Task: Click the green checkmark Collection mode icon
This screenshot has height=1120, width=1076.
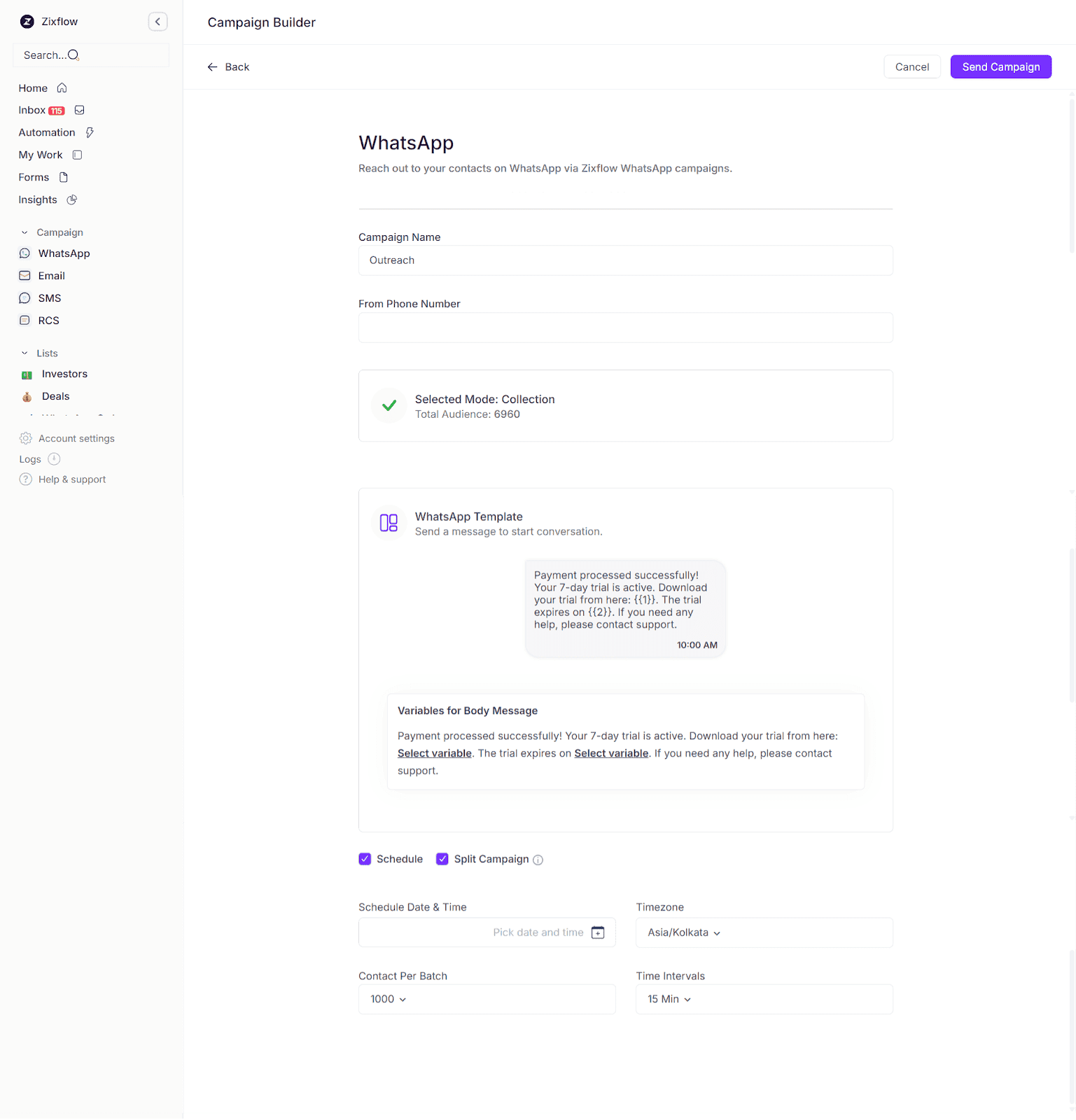Action: [x=389, y=406]
